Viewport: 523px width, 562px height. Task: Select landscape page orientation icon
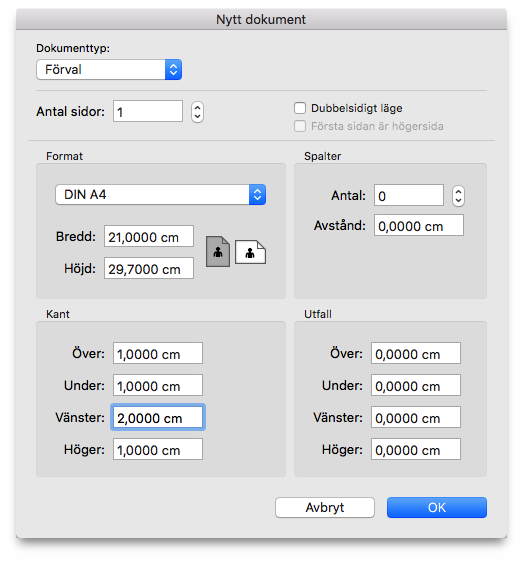[x=250, y=252]
